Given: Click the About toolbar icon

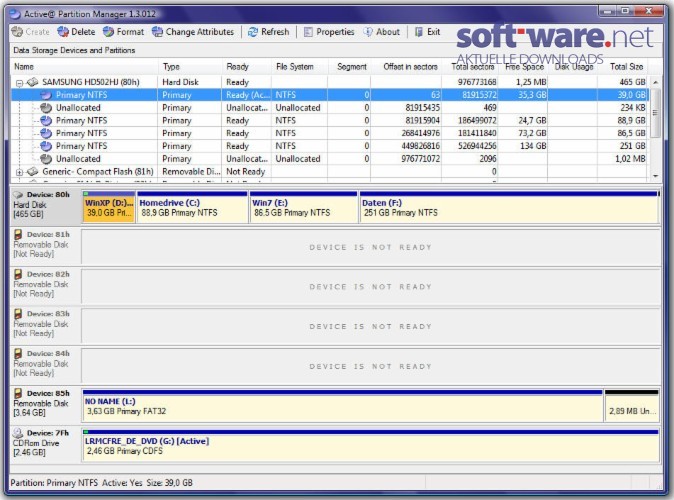Looking at the screenshot, I should point(368,32).
